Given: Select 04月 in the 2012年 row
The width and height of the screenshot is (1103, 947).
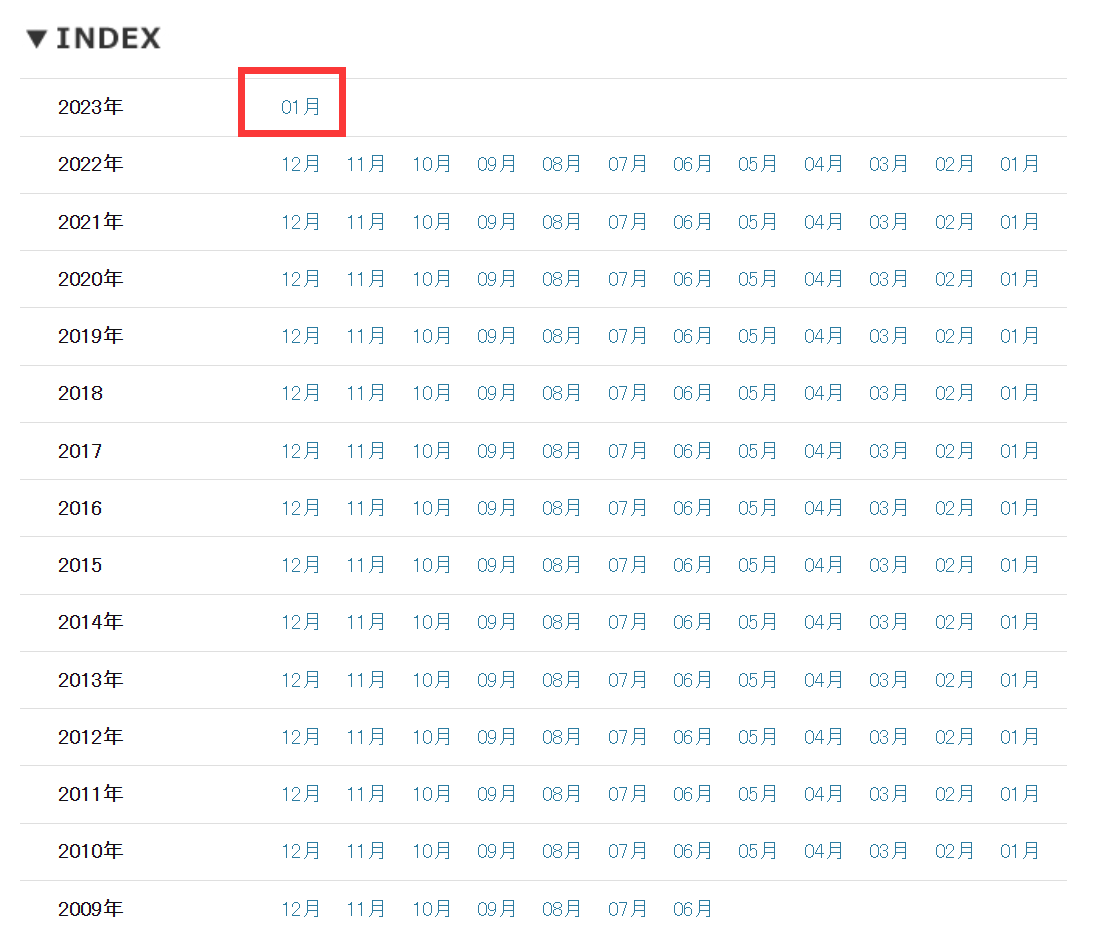Looking at the screenshot, I should point(823,737).
